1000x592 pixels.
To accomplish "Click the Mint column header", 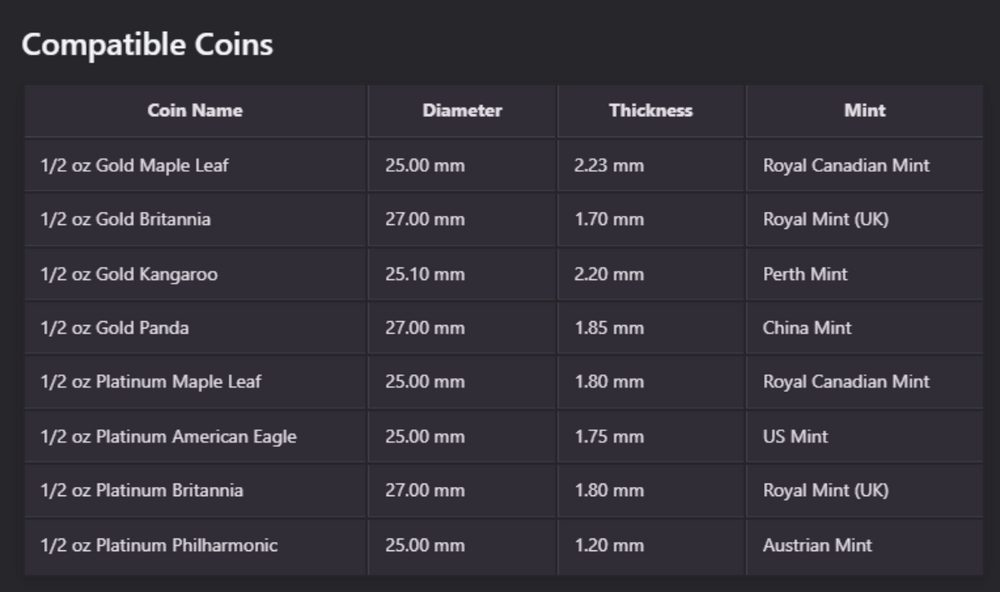I will (864, 111).
